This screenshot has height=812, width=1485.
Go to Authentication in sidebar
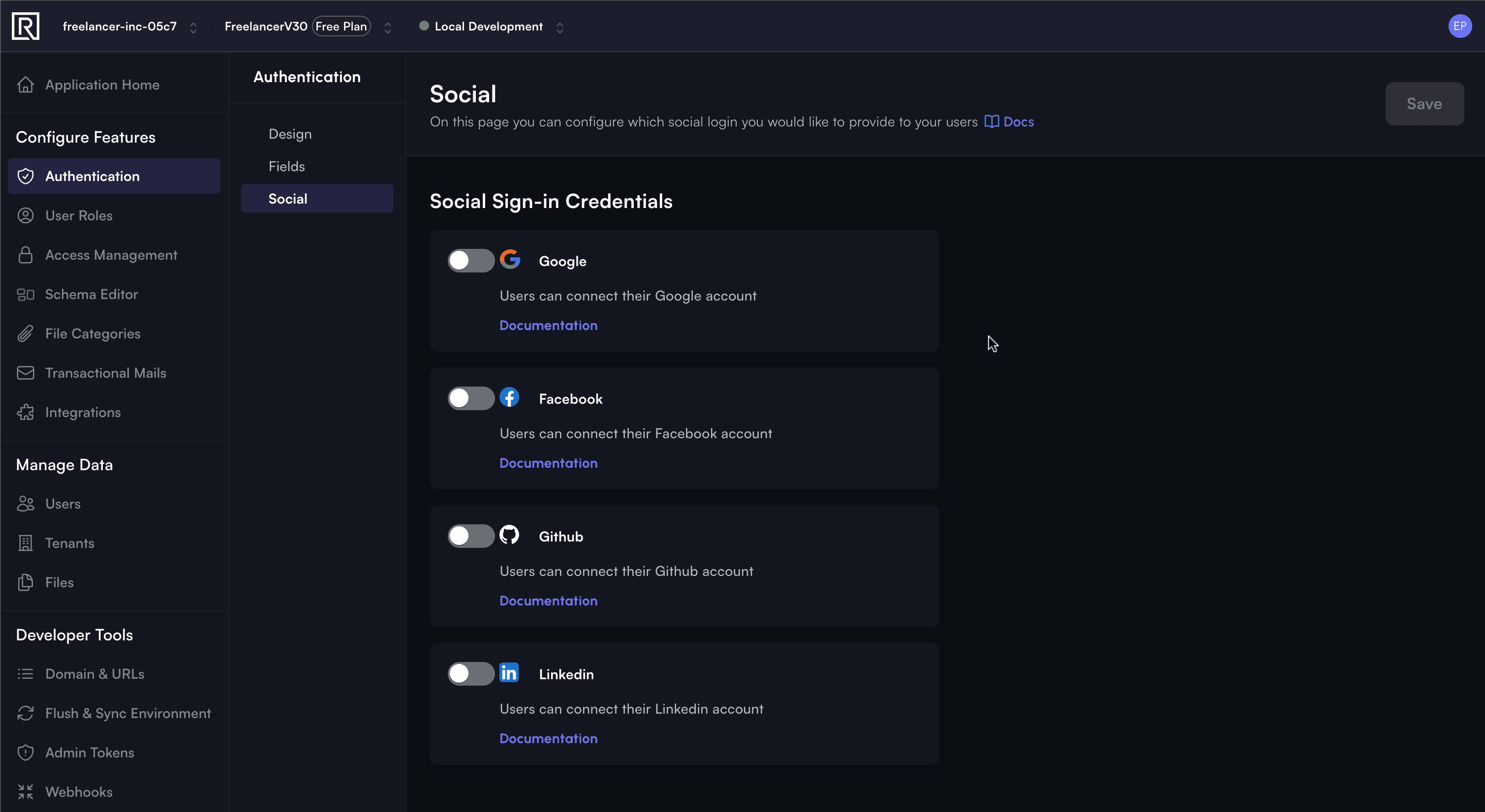(114, 177)
